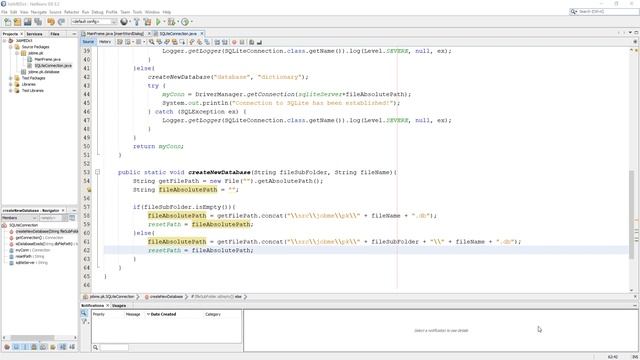Click the Shift Line Left editor icon
The image size is (640, 360).
click(217, 42)
